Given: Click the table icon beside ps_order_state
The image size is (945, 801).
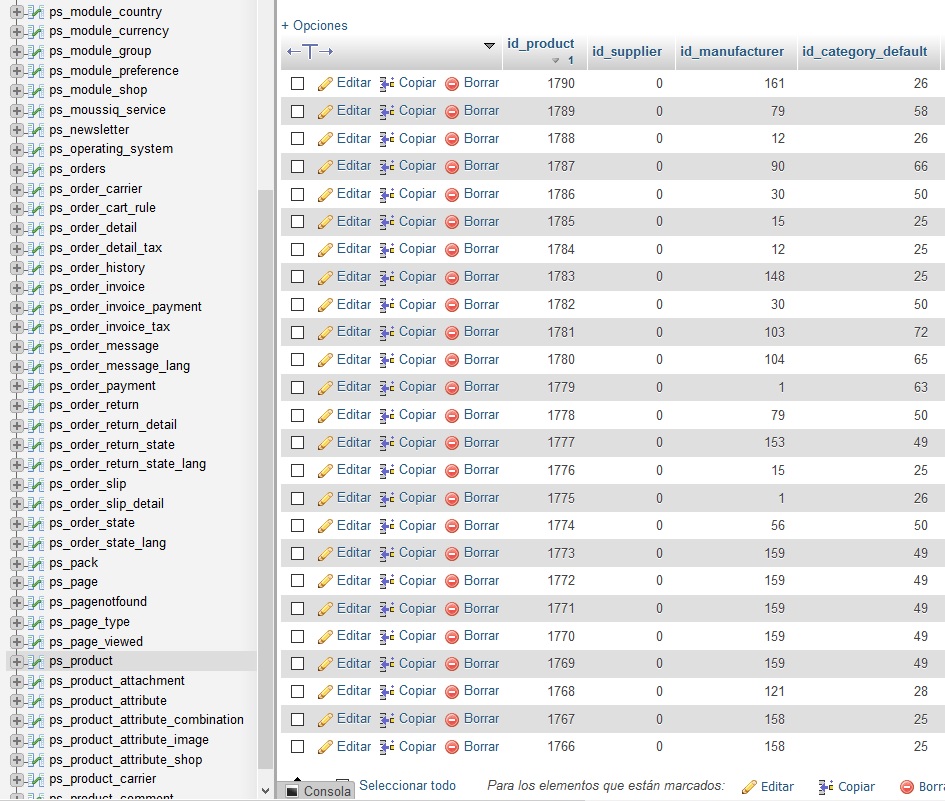Looking at the screenshot, I should (36, 523).
